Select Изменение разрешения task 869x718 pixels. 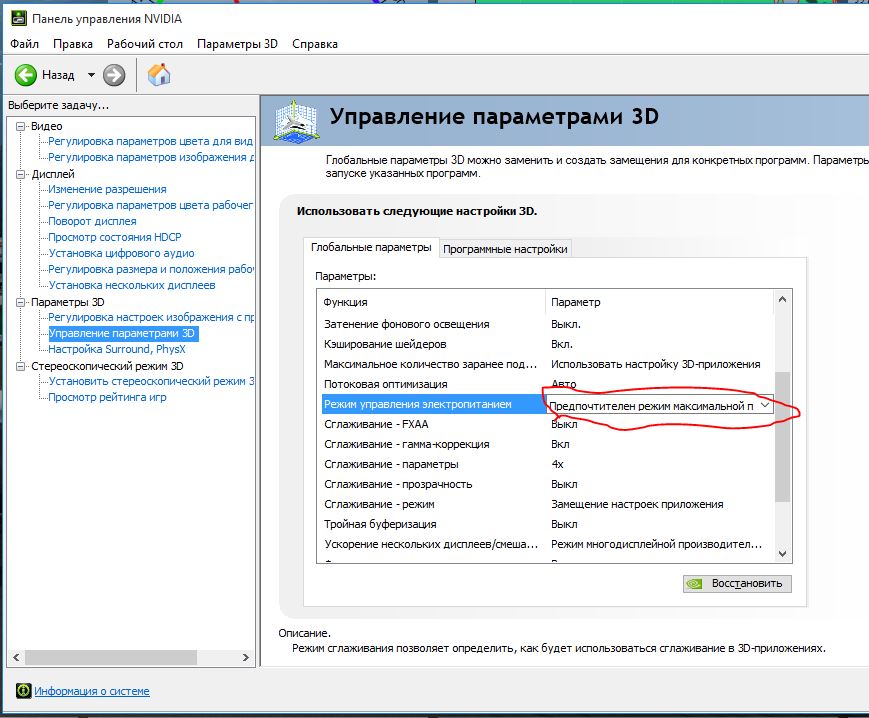click(107, 189)
